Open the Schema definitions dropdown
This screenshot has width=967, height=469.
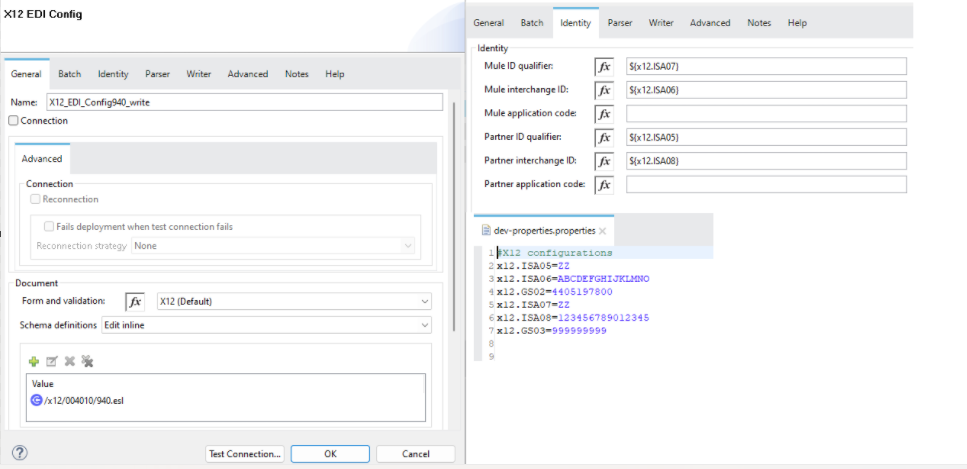pos(266,325)
